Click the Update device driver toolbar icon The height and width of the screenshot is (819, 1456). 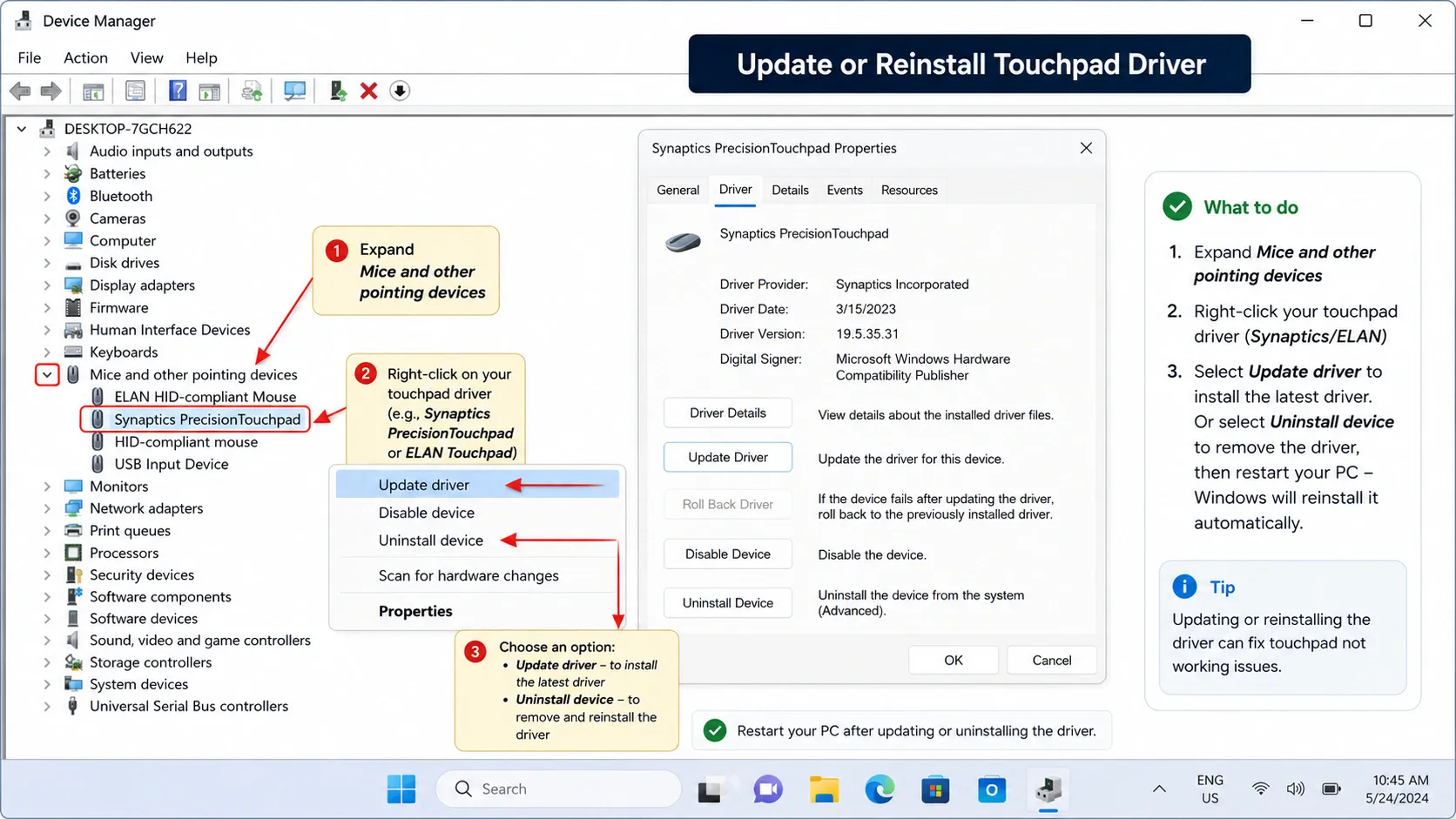tap(252, 91)
